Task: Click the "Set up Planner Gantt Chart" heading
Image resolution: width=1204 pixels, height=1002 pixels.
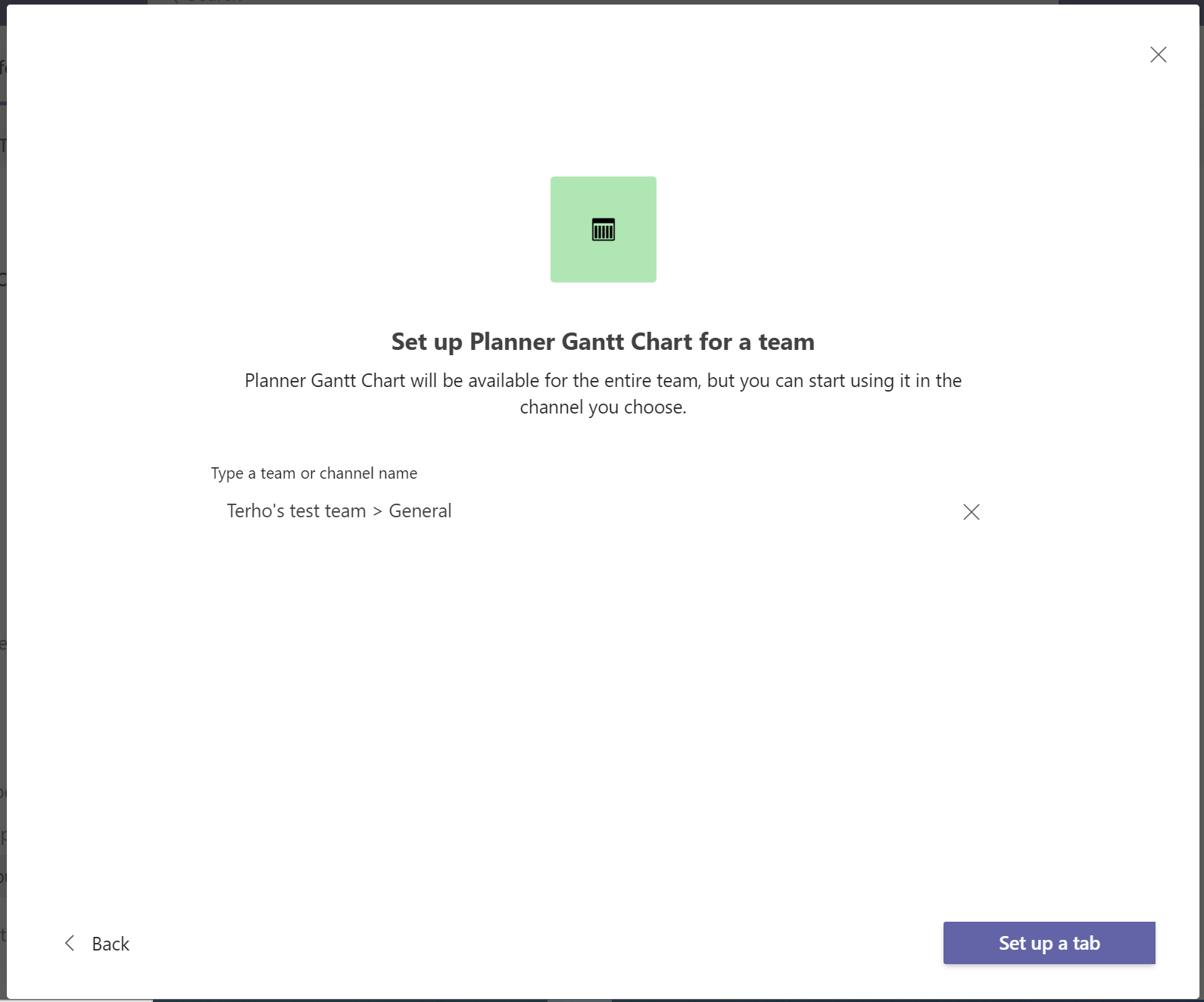Action: 602,342
